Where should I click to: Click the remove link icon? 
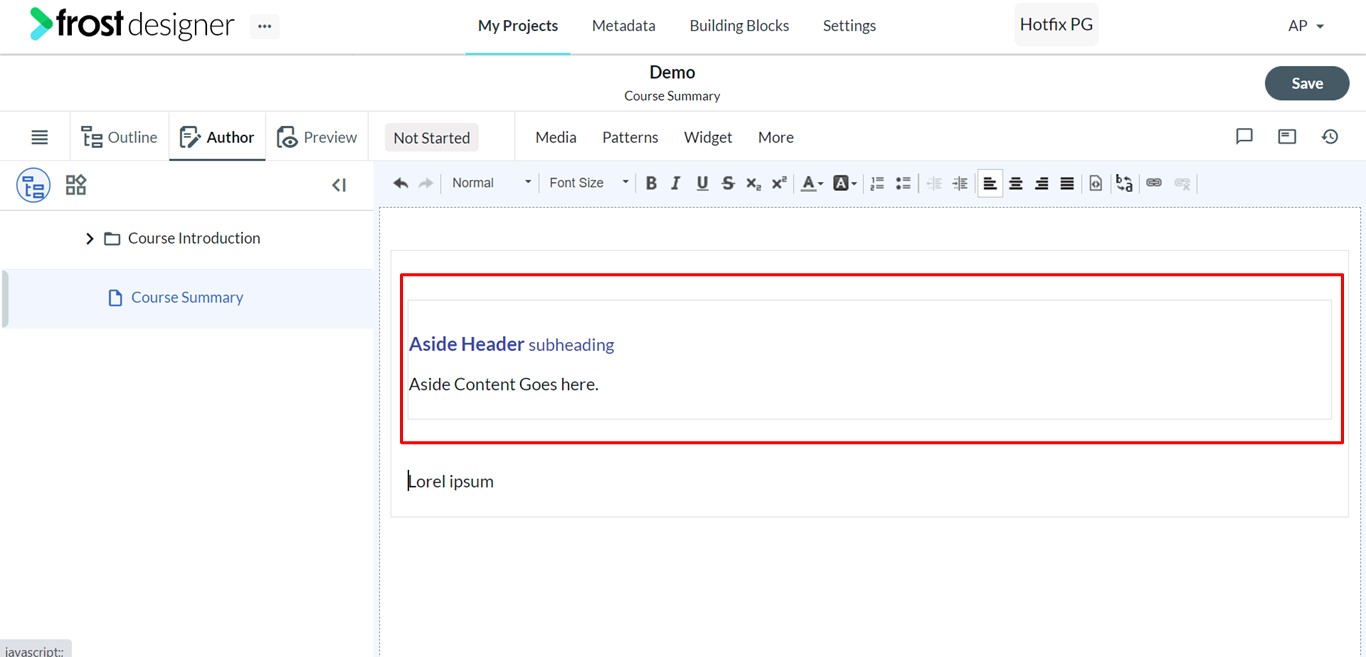[x=1183, y=183]
